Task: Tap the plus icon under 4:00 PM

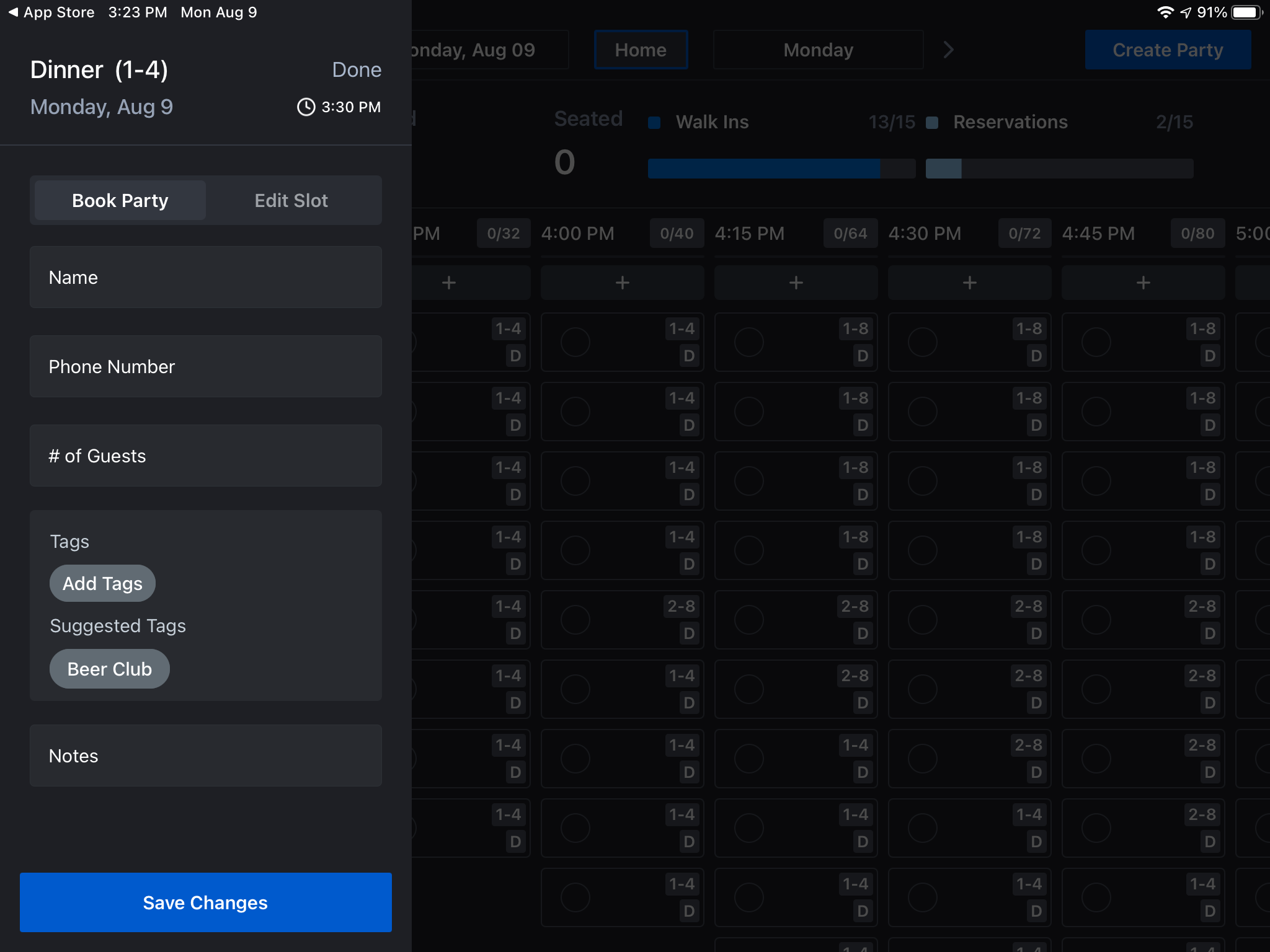Action: tap(623, 283)
